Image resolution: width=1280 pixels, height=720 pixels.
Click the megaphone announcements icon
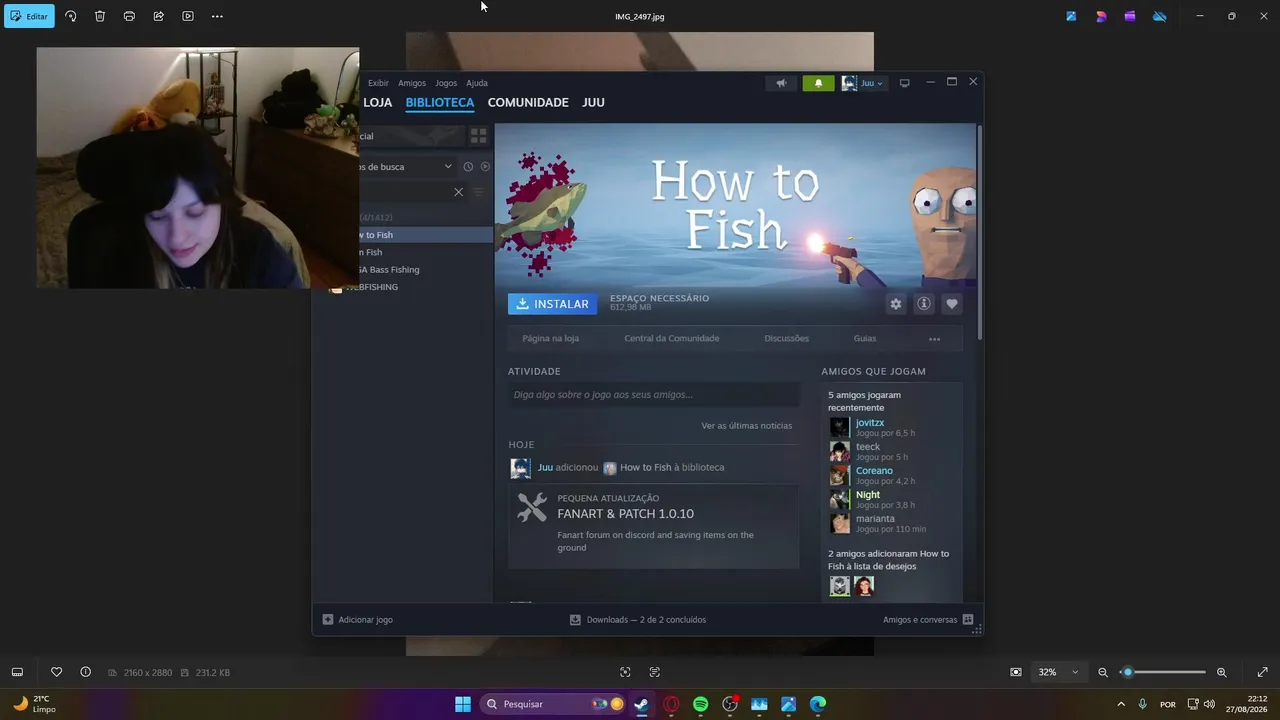[781, 83]
